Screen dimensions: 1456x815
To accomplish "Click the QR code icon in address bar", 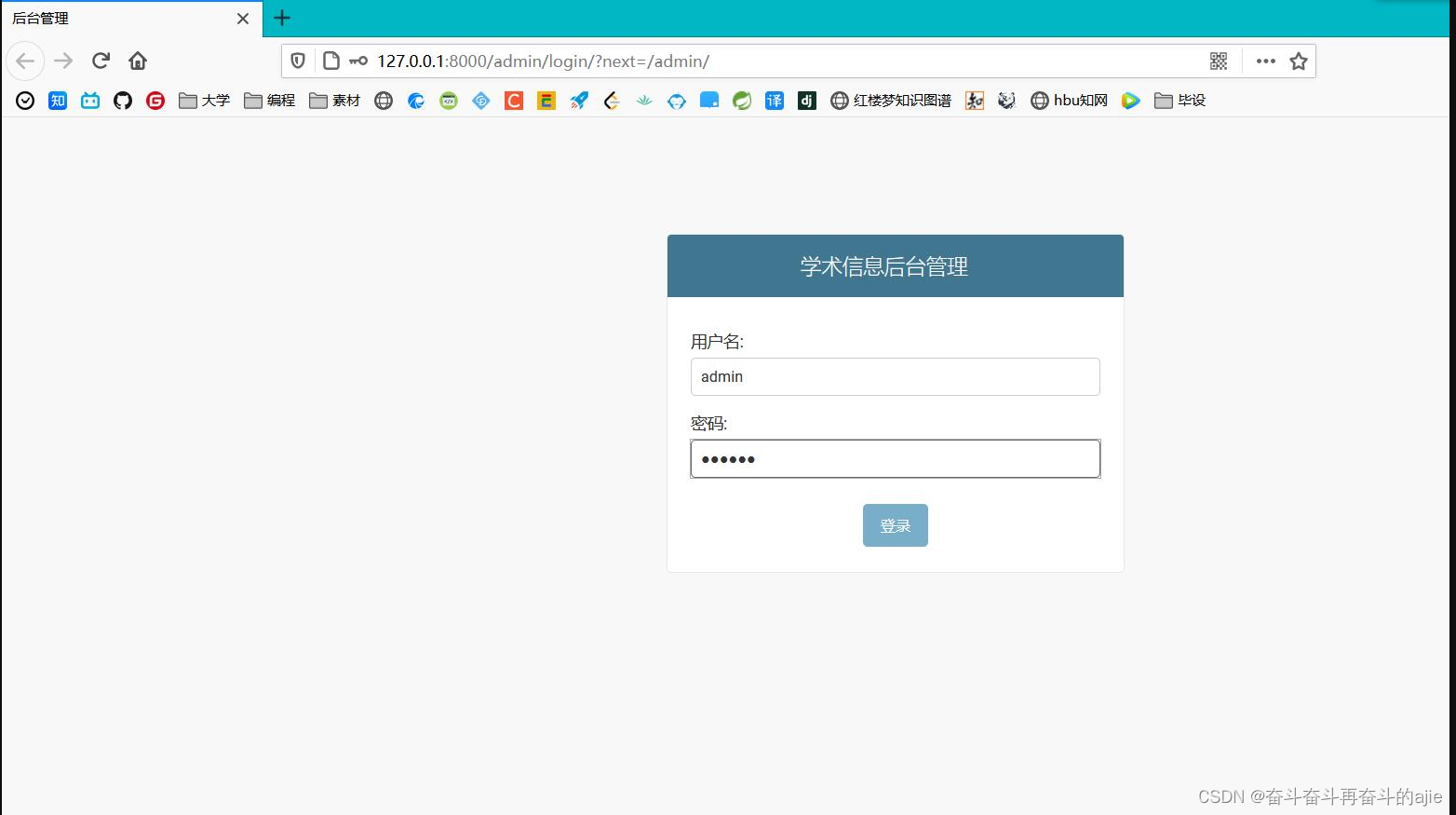I will 1219,61.
